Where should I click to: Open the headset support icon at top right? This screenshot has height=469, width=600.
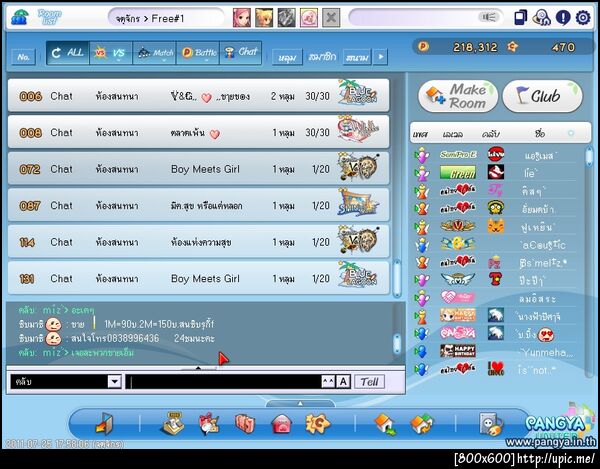[541, 18]
